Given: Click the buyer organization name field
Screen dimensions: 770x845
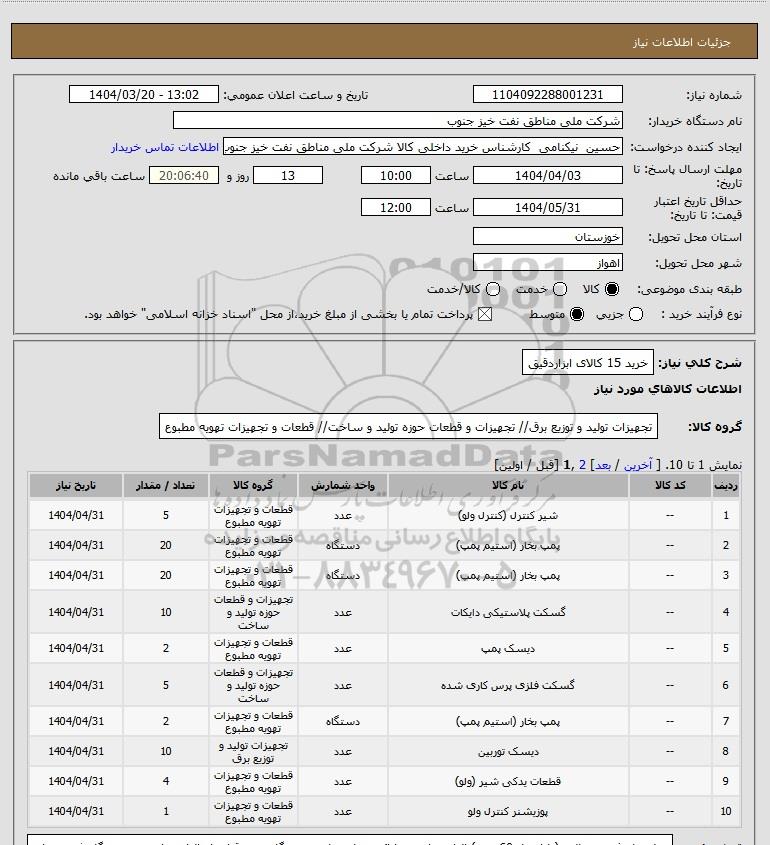Looking at the screenshot, I should tap(398, 120).
